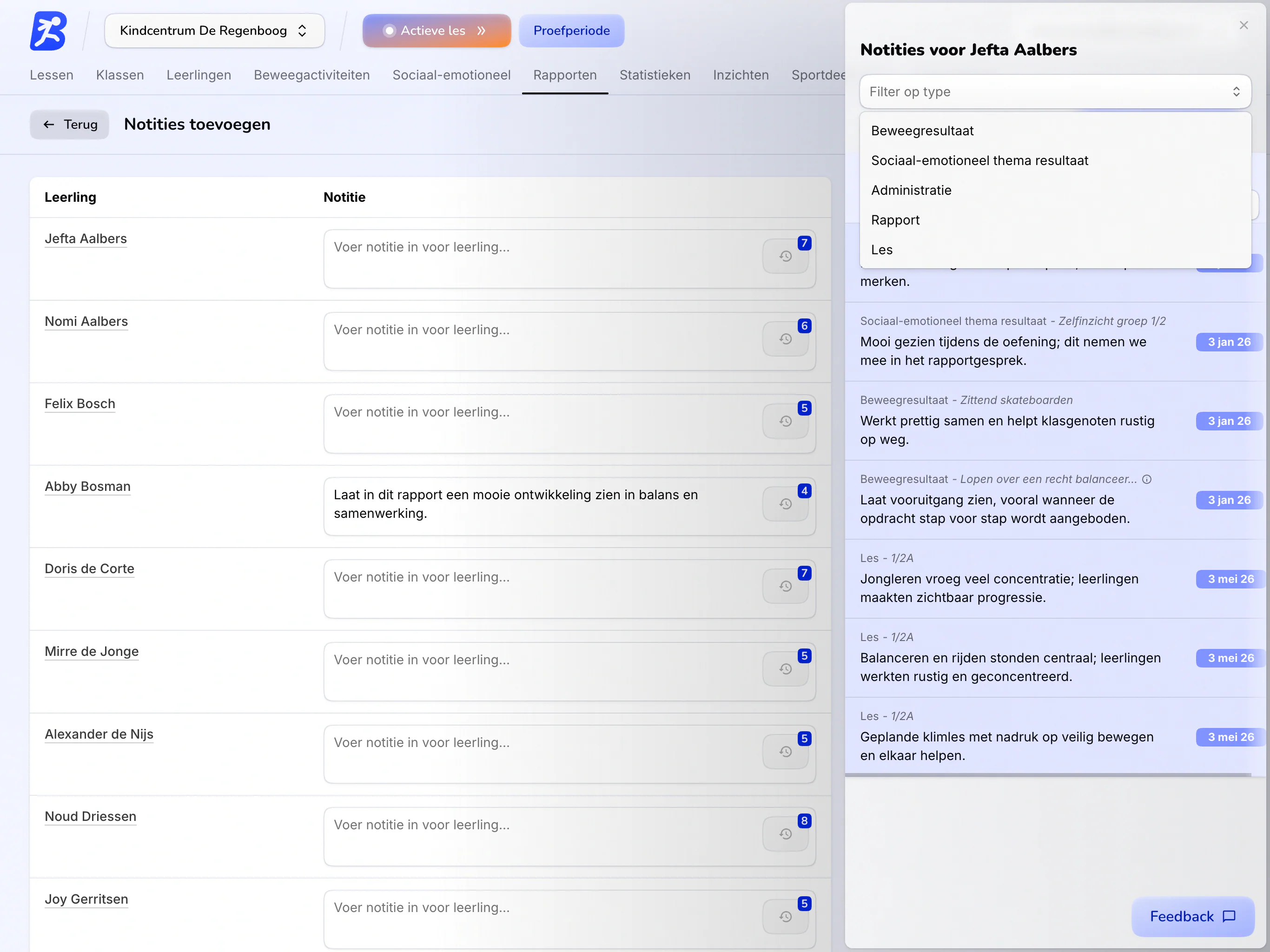
Task: Open student link Nomi Aalbers
Action: 86,322
